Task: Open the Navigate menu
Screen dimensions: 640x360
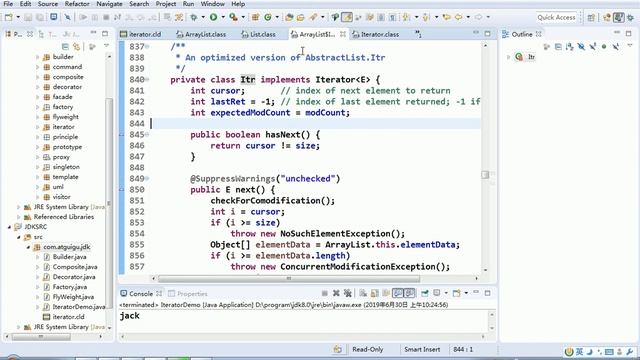Action: click(109, 4)
